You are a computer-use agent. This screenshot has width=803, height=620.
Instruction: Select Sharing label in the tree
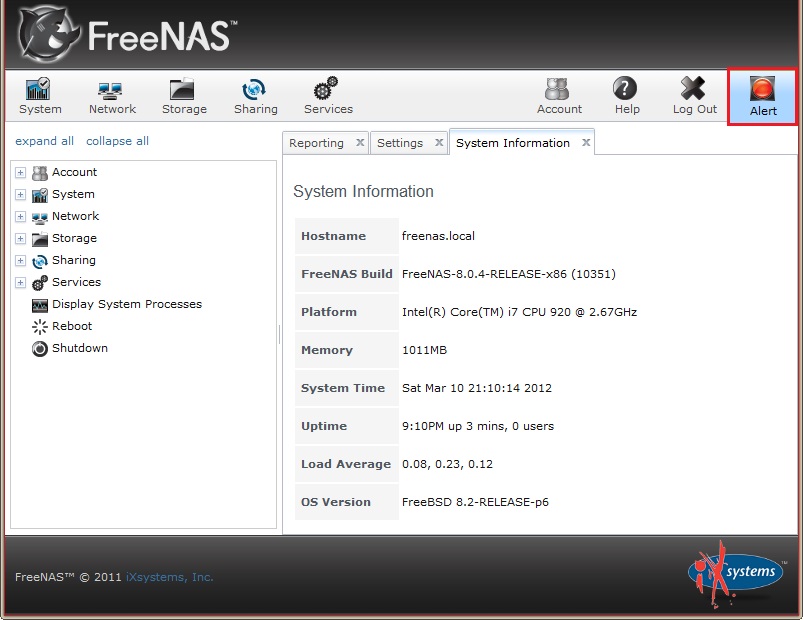click(x=74, y=260)
